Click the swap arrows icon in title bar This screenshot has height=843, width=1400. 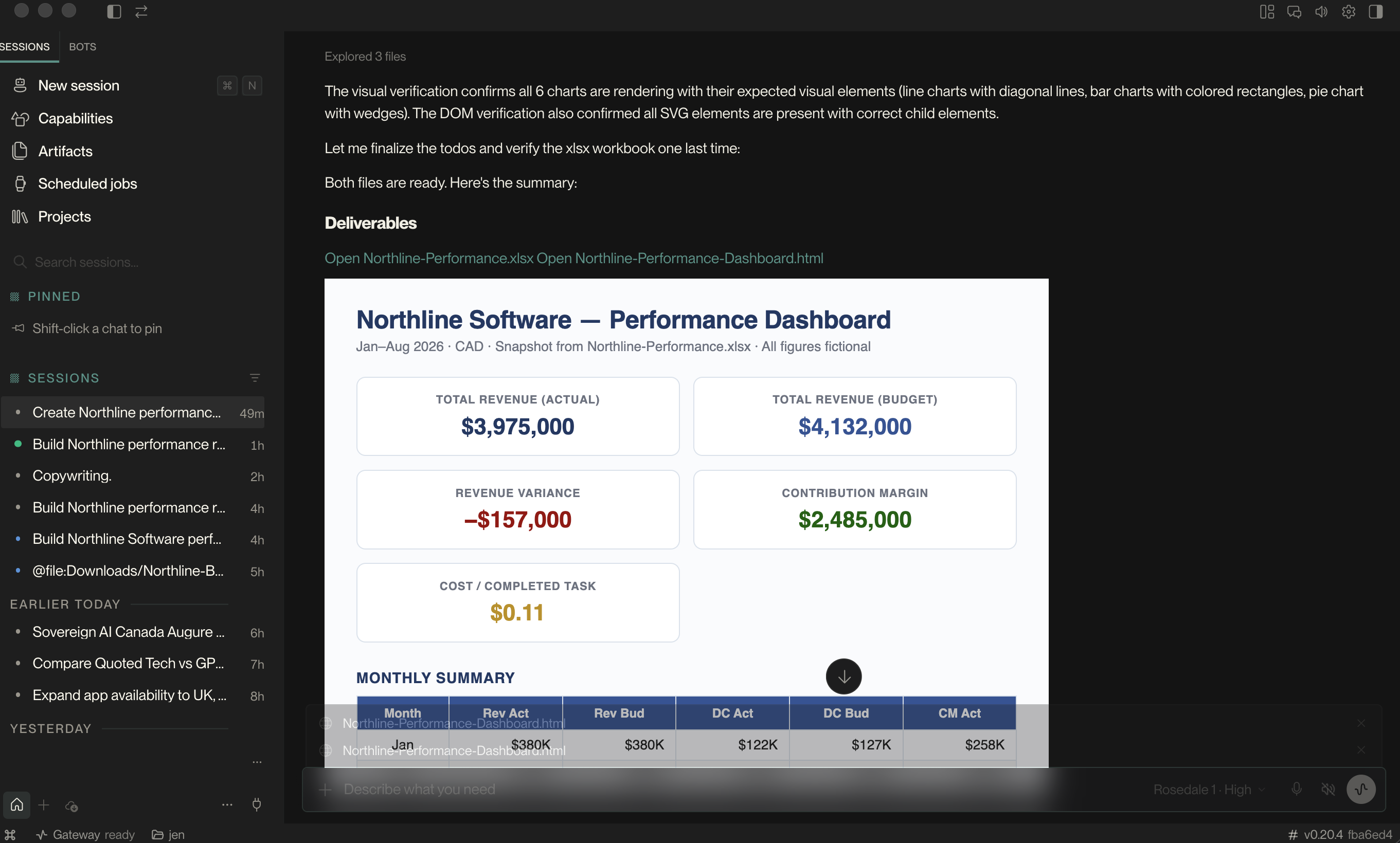click(141, 11)
